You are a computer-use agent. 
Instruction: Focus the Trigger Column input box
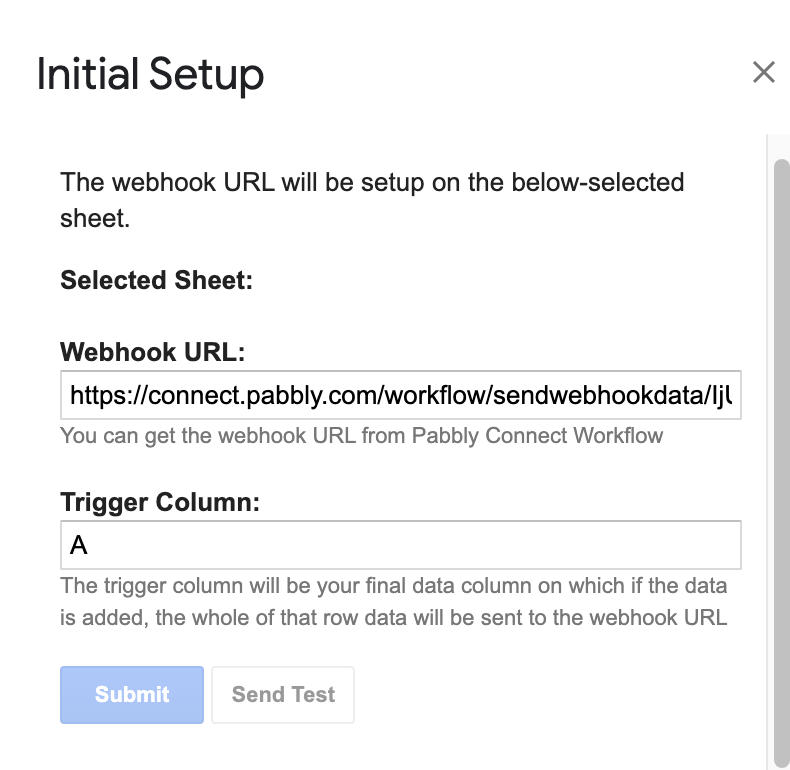click(401, 545)
